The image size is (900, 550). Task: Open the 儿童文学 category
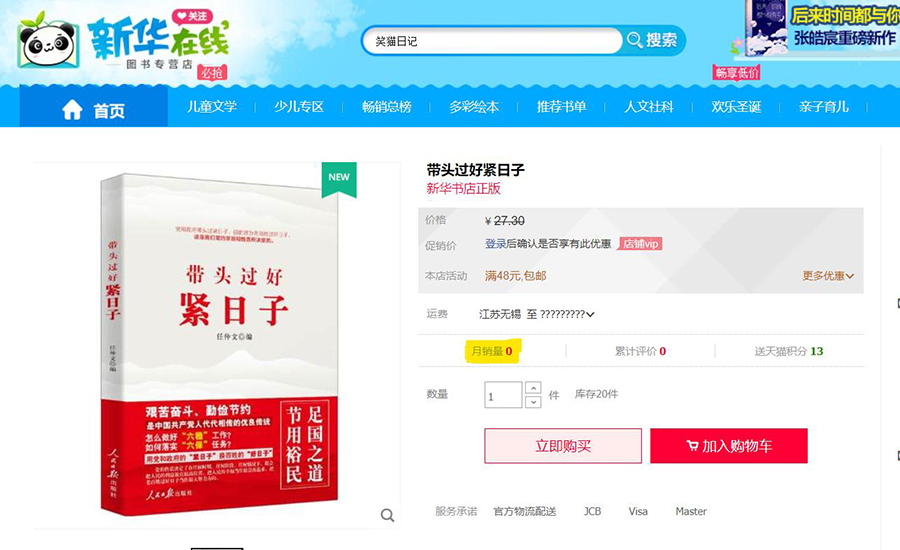212,107
